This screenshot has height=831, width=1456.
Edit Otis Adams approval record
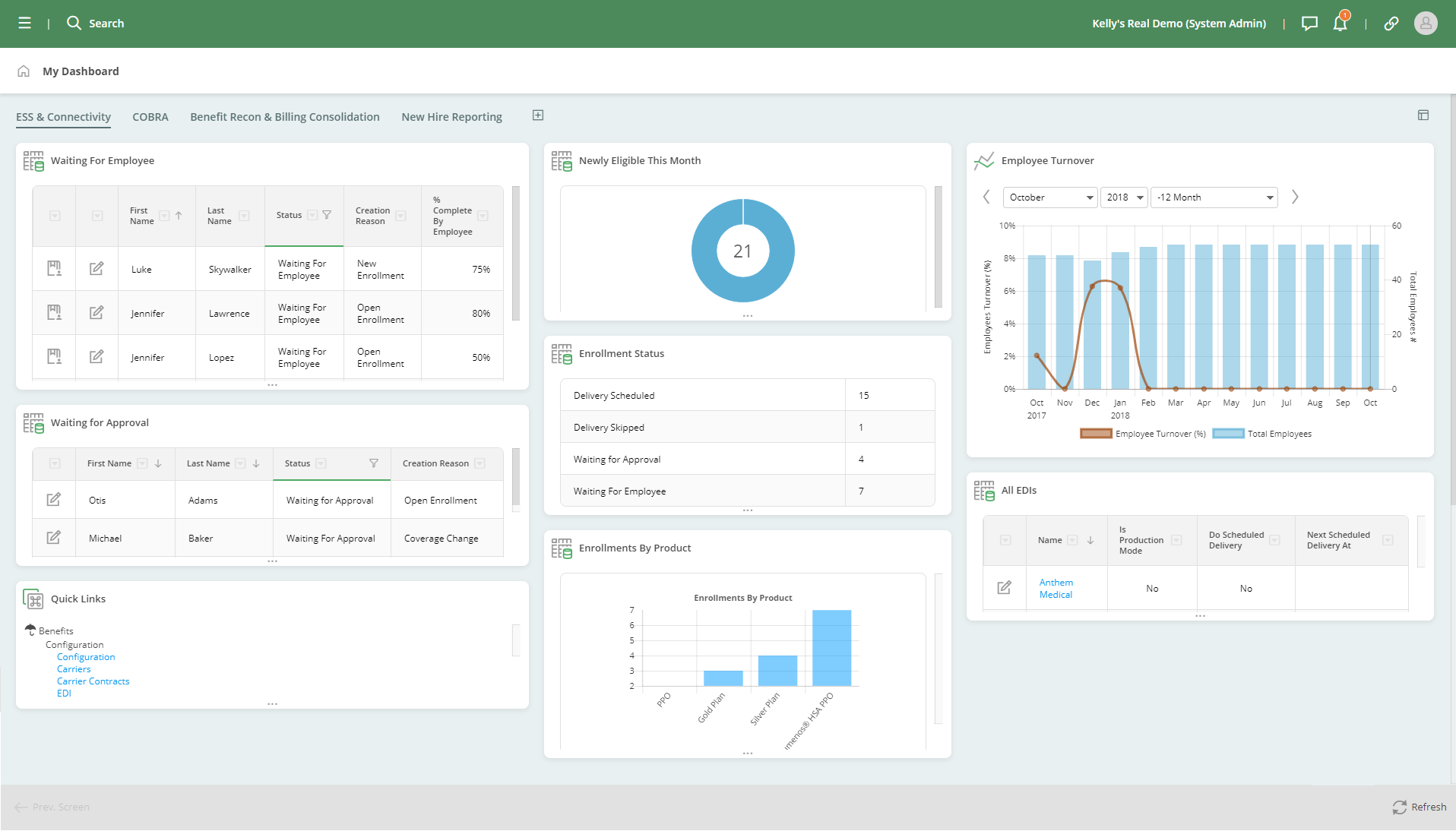[x=54, y=500]
